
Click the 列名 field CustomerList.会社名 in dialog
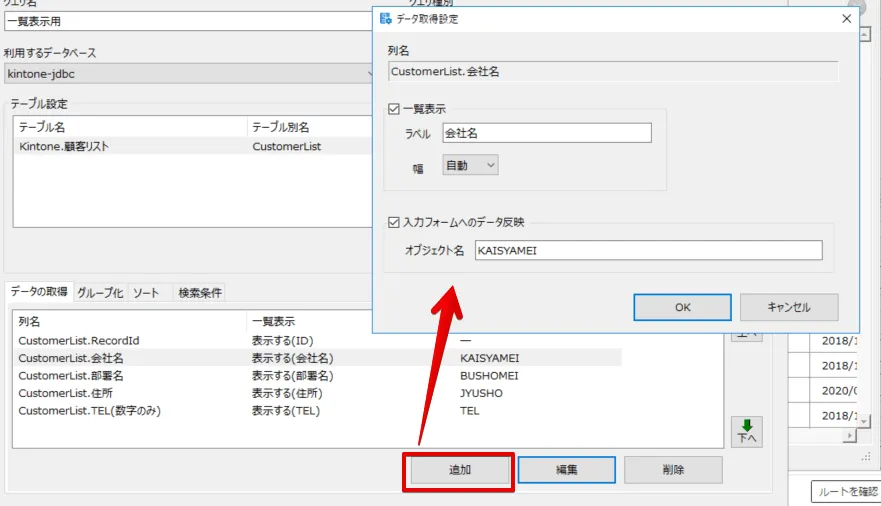(613, 72)
